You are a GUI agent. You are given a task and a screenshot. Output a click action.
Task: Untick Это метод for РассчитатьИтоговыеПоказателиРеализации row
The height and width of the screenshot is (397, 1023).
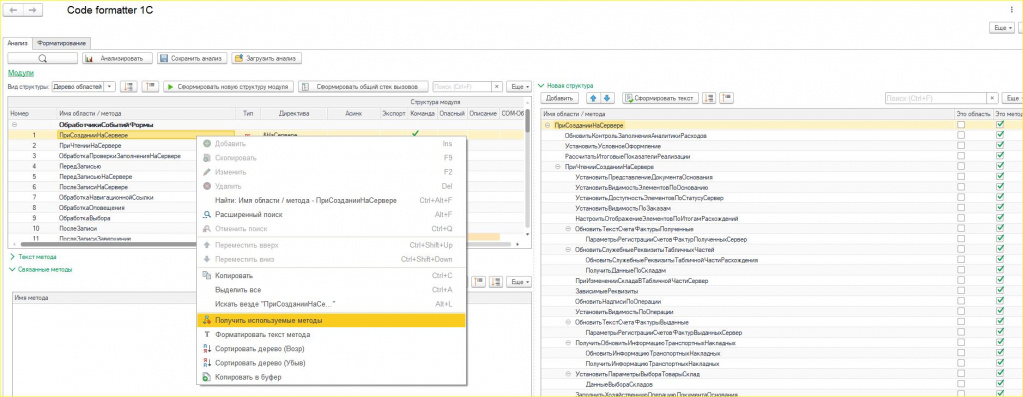(x=1000, y=156)
